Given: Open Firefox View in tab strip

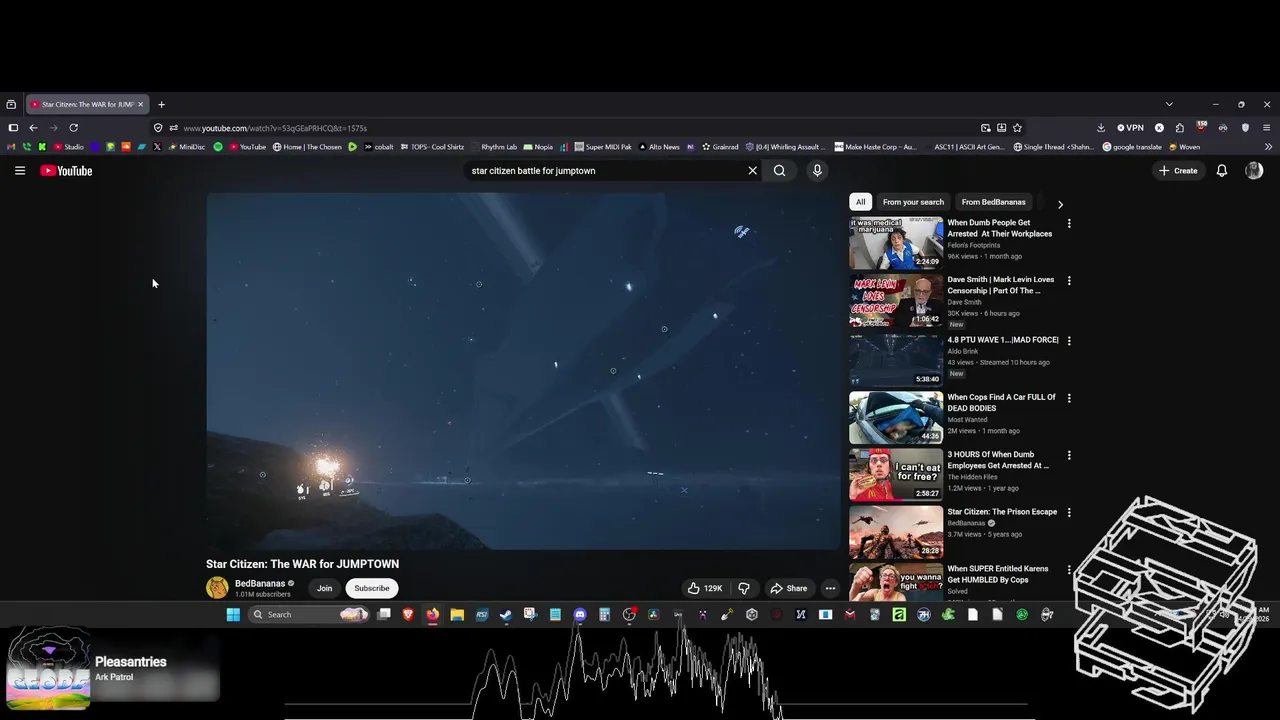Looking at the screenshot, I should 11,104.
